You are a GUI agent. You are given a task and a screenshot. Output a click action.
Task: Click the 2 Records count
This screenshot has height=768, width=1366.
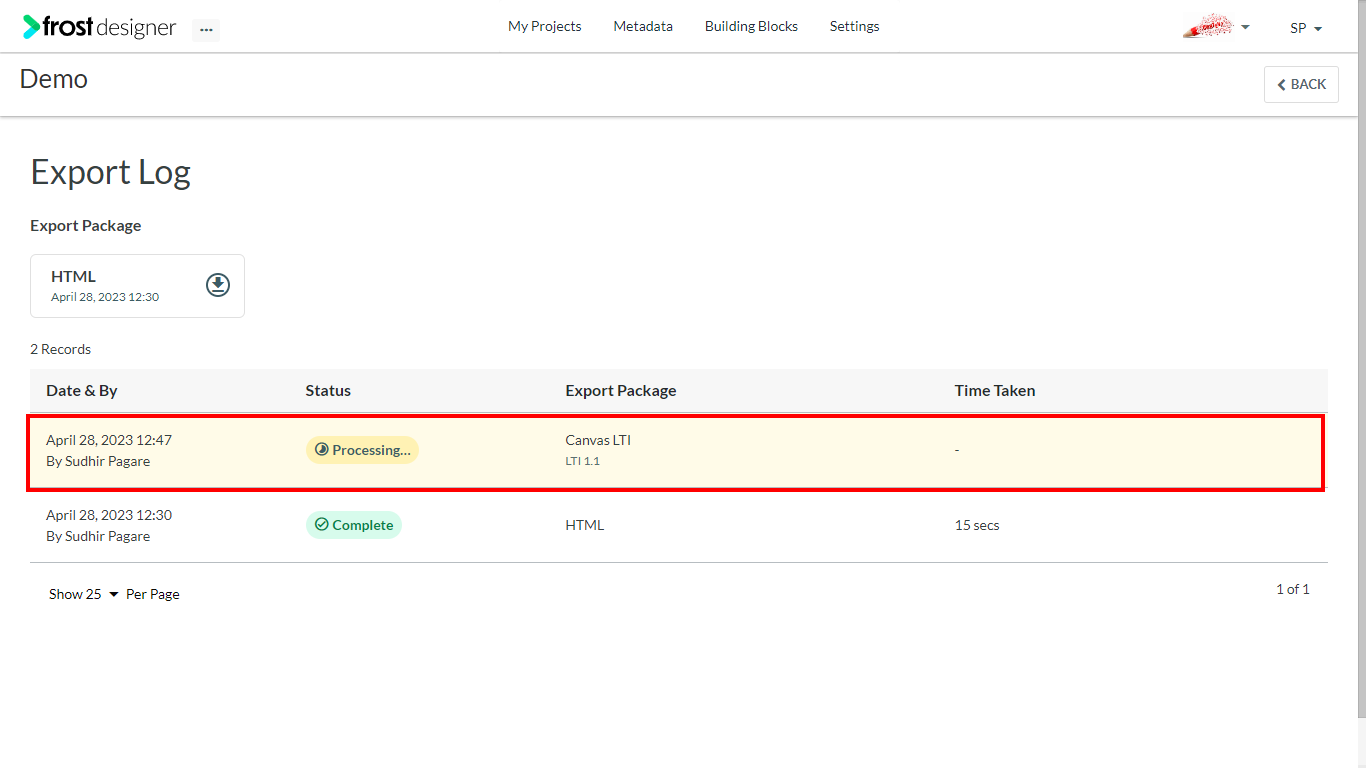coord(61,349)
